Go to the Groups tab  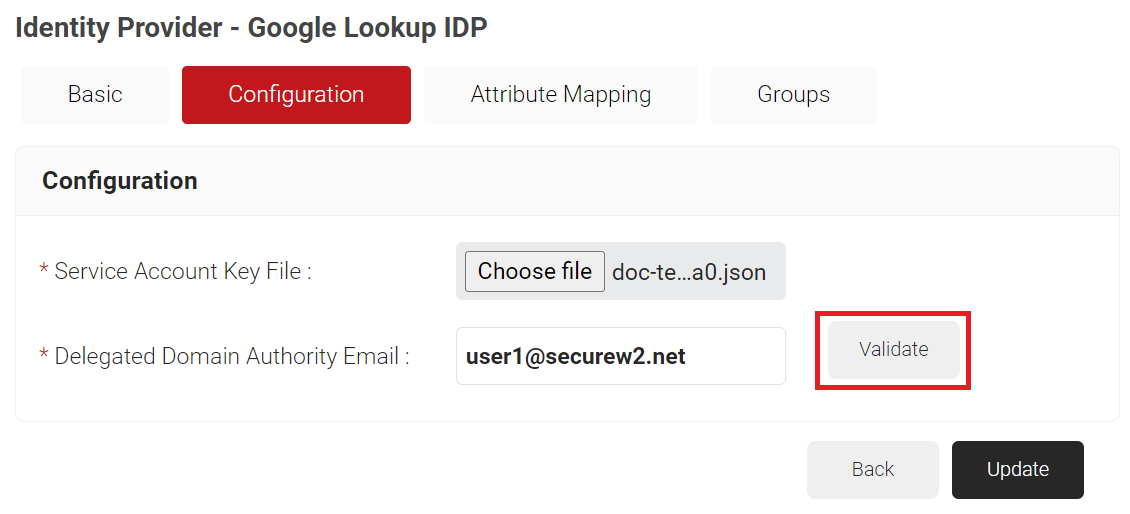[x=793, y=95]
